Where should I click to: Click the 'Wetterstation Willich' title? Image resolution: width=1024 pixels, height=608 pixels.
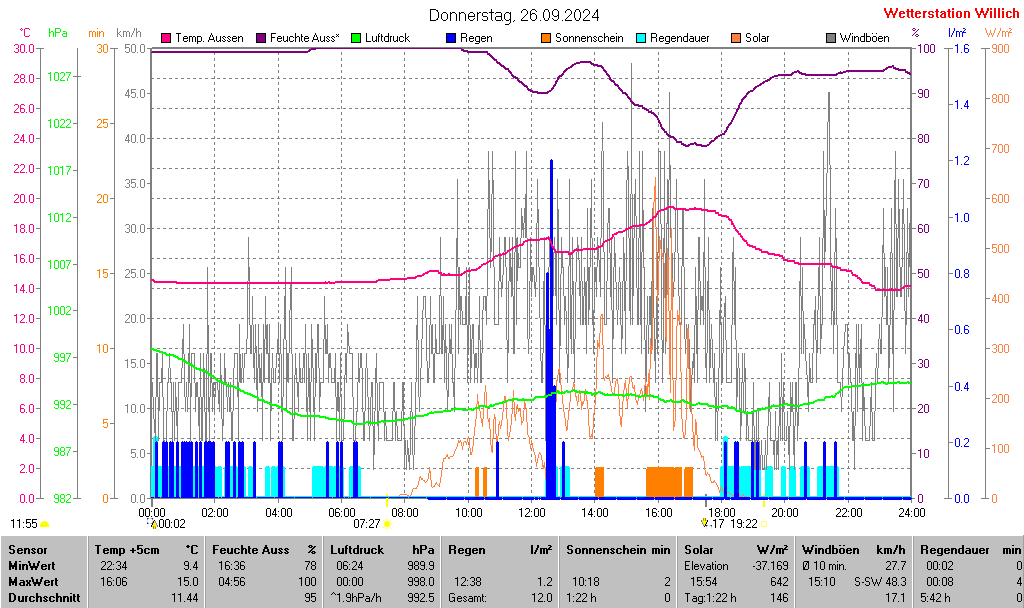[x=952, y=13]
